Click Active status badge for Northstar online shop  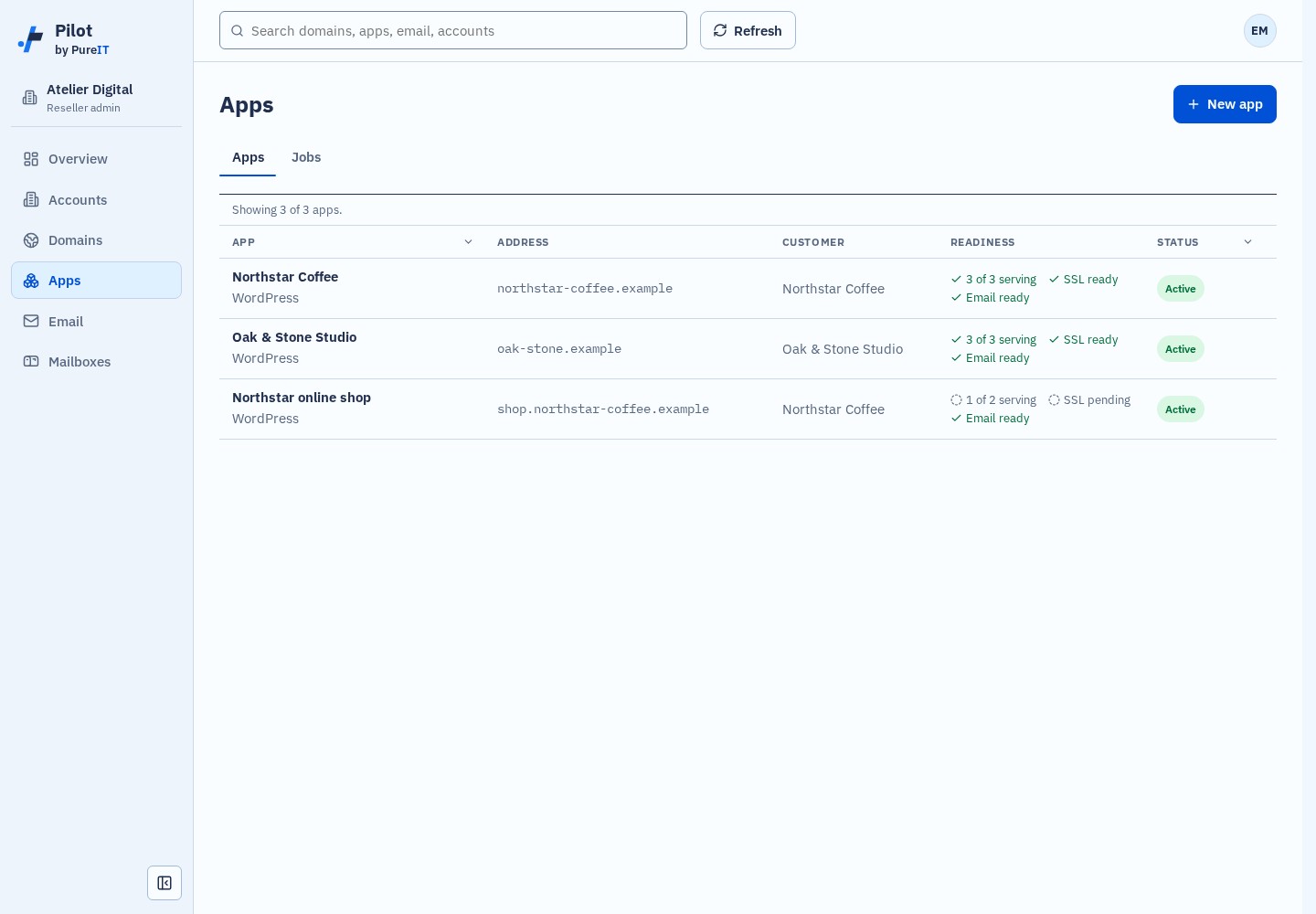pos(1181,409)
